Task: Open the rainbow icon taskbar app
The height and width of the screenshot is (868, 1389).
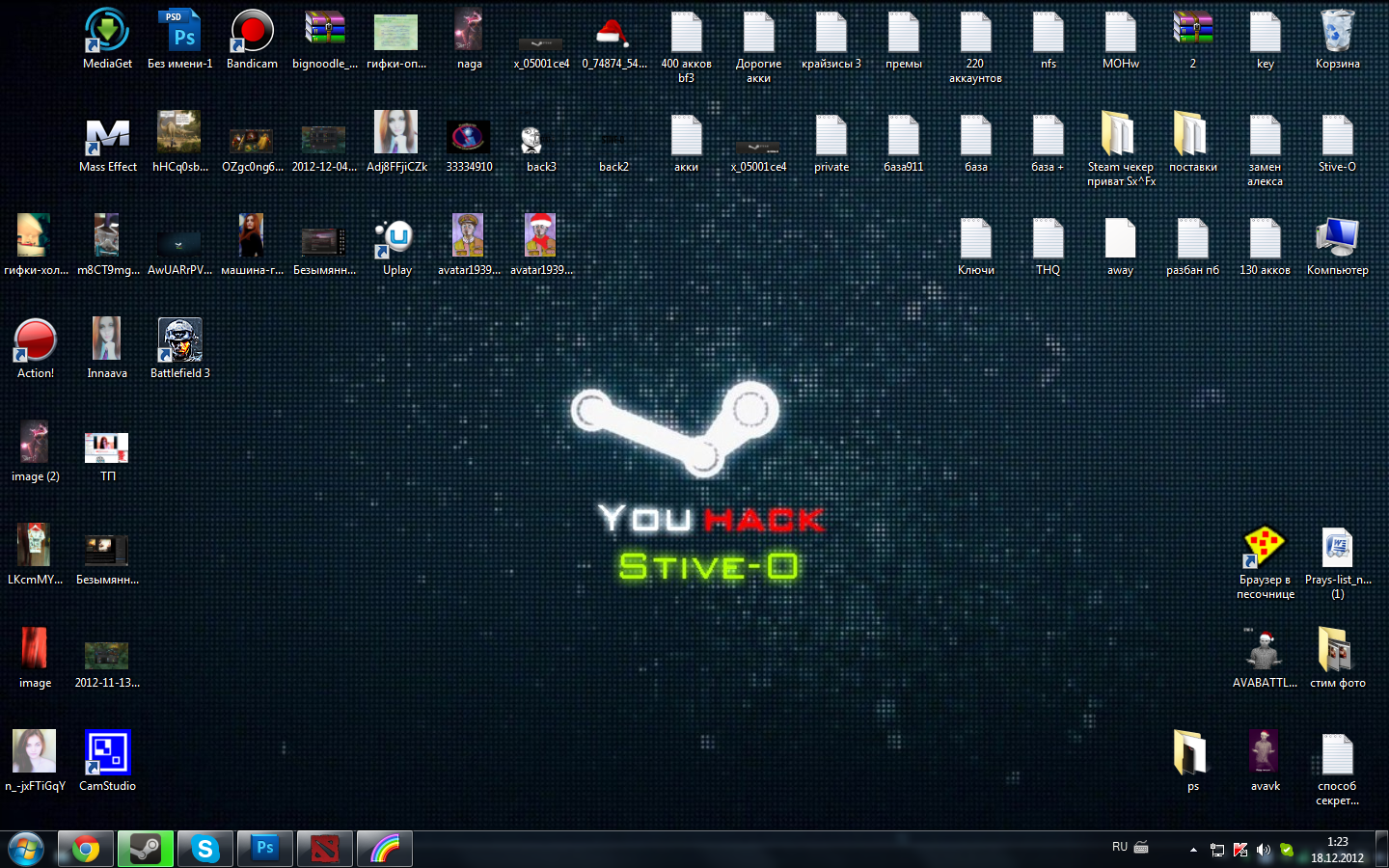Action: 385,850
